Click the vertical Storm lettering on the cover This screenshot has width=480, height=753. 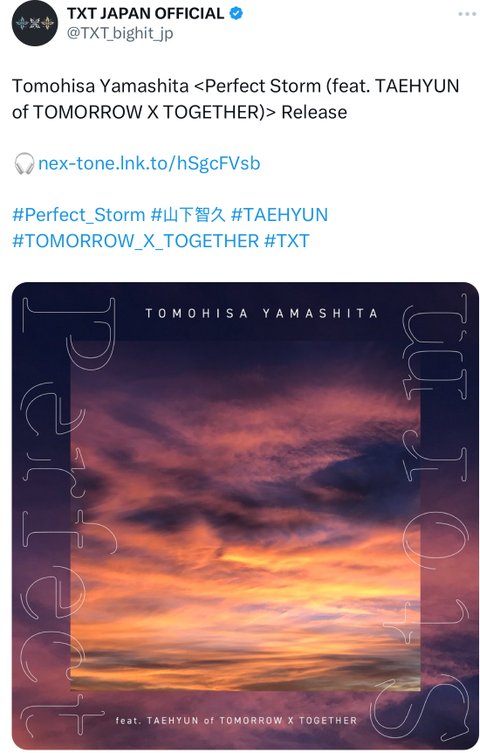click(x=435, y=521)
